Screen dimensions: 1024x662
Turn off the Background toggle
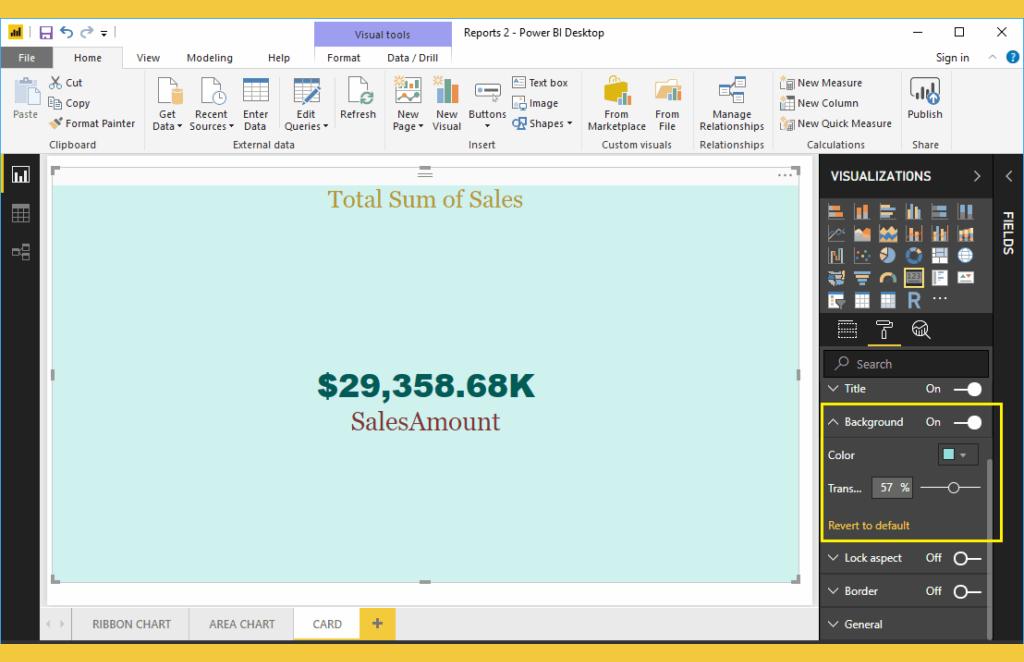coord(967,422)
